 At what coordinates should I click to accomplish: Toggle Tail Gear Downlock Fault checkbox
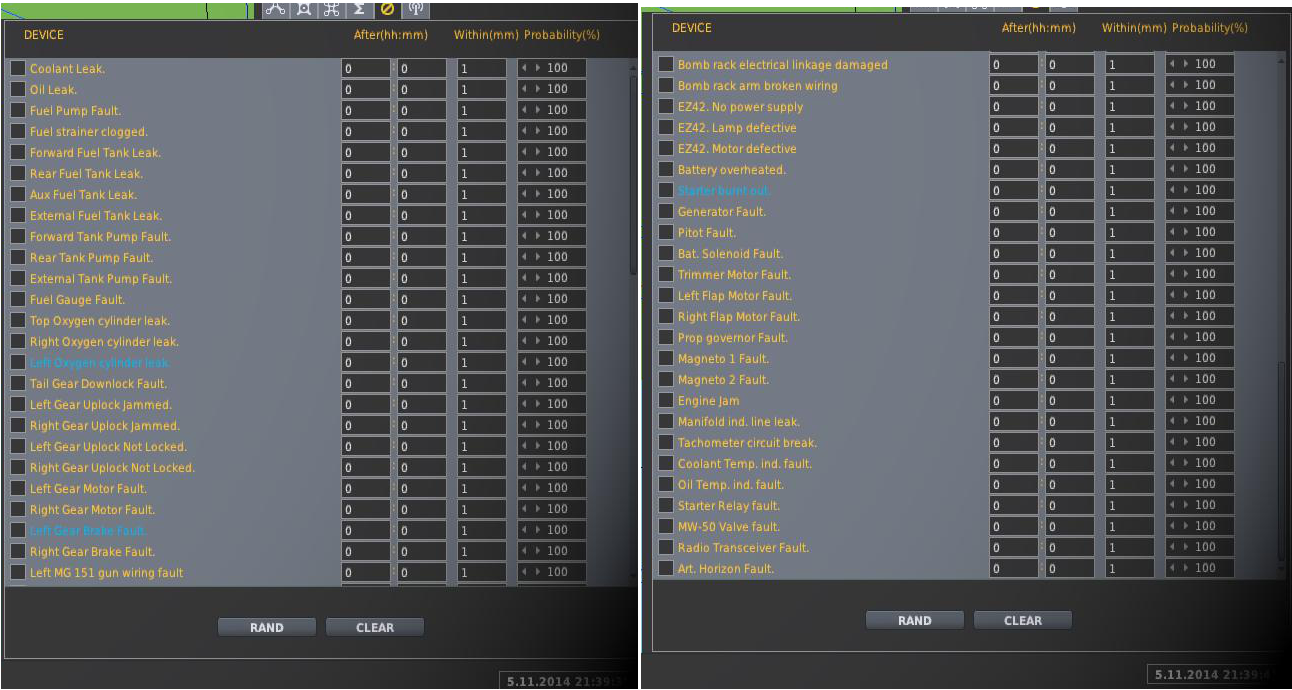click(18, 383)
